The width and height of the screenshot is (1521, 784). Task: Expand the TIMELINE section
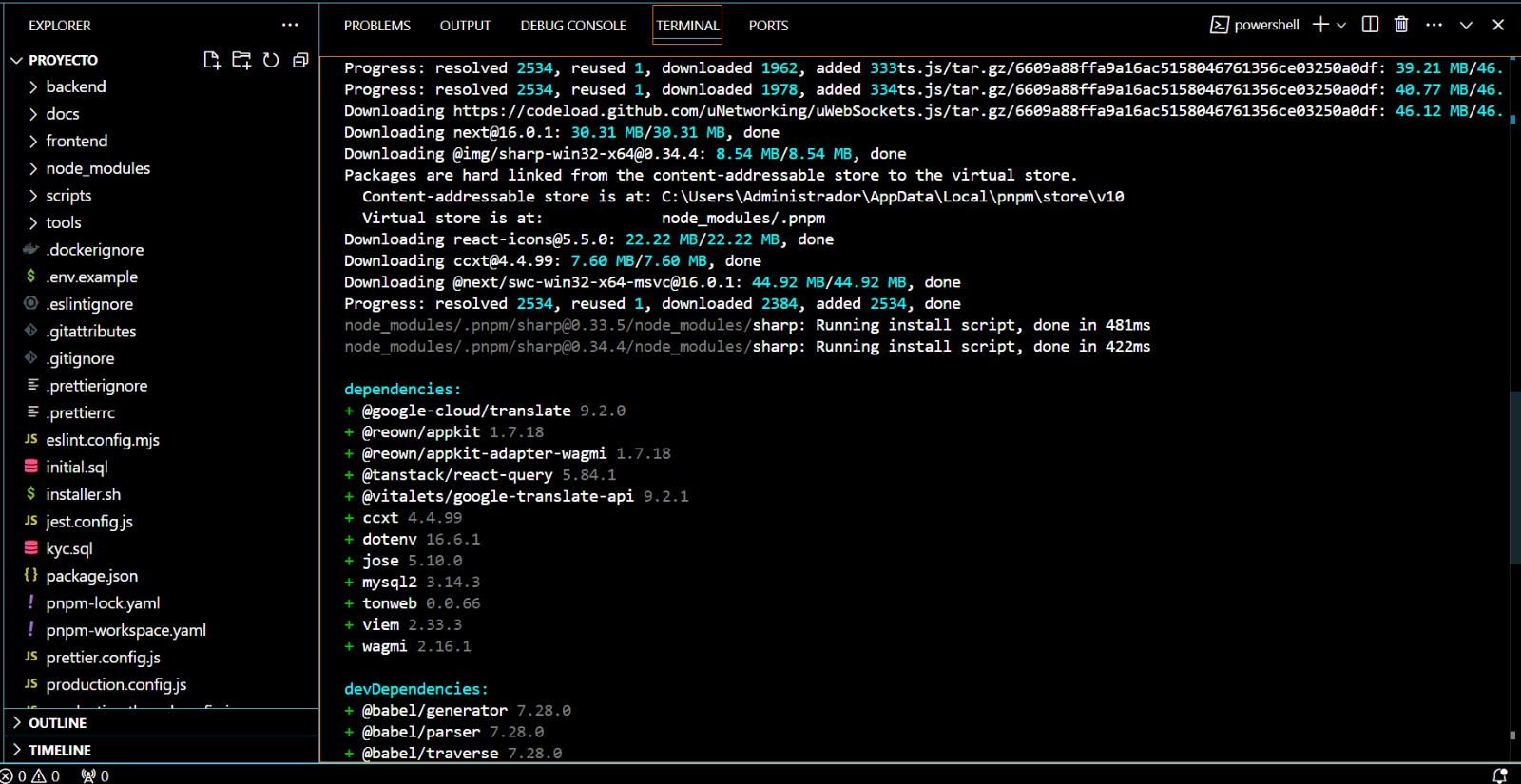(59, 751)
